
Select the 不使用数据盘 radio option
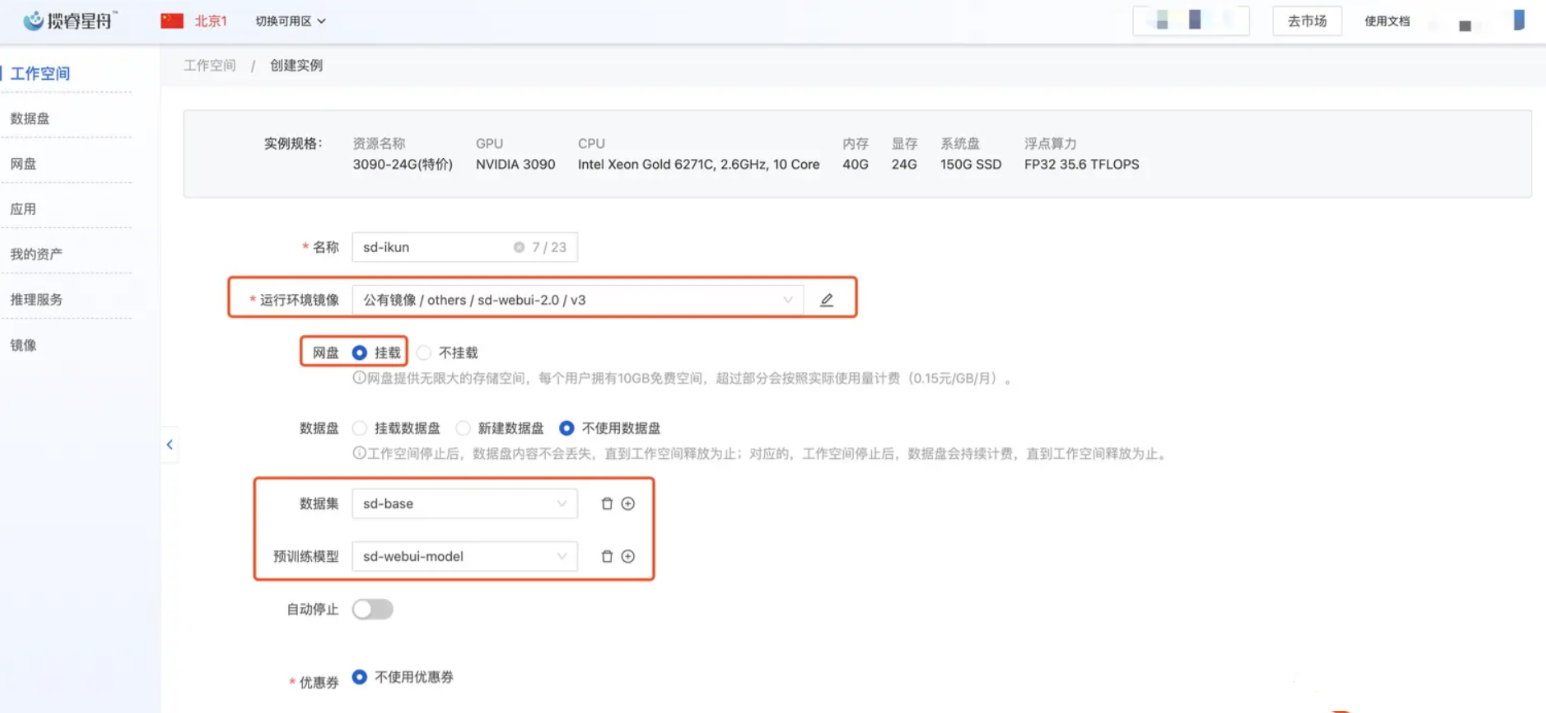pyautogui.click(x=567, y=428)
